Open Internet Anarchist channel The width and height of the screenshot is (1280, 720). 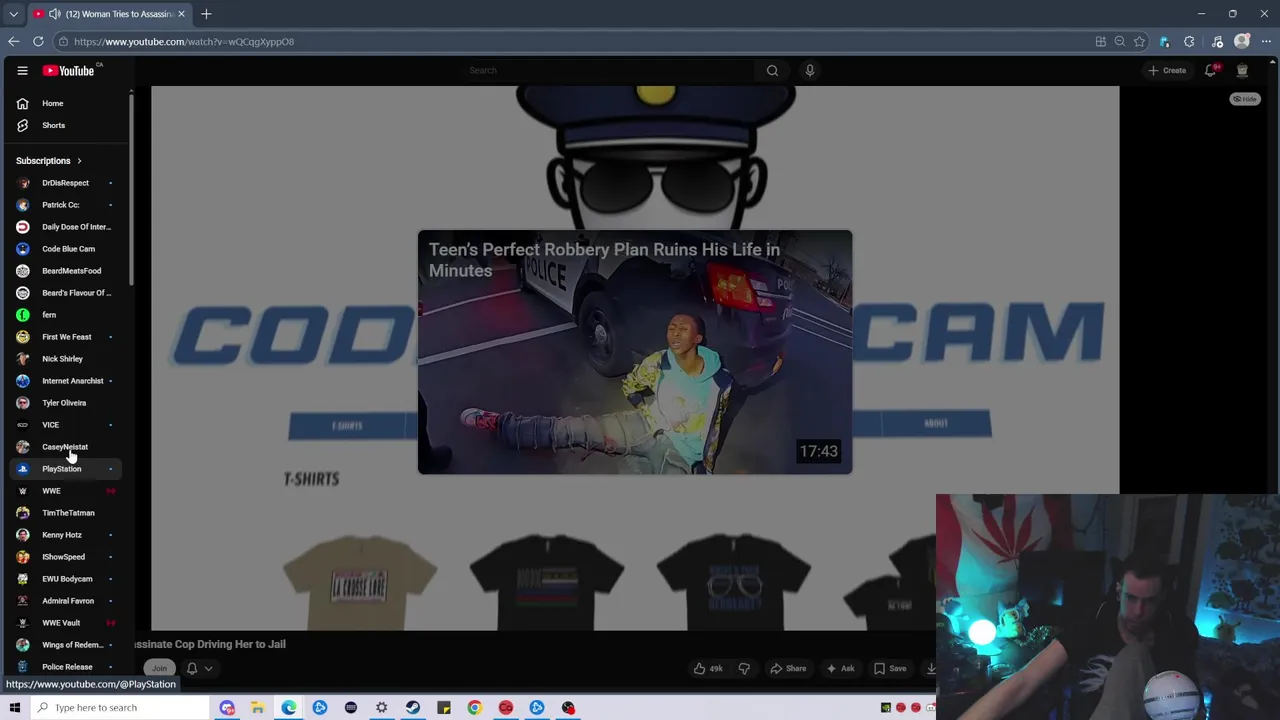(66, 381)
